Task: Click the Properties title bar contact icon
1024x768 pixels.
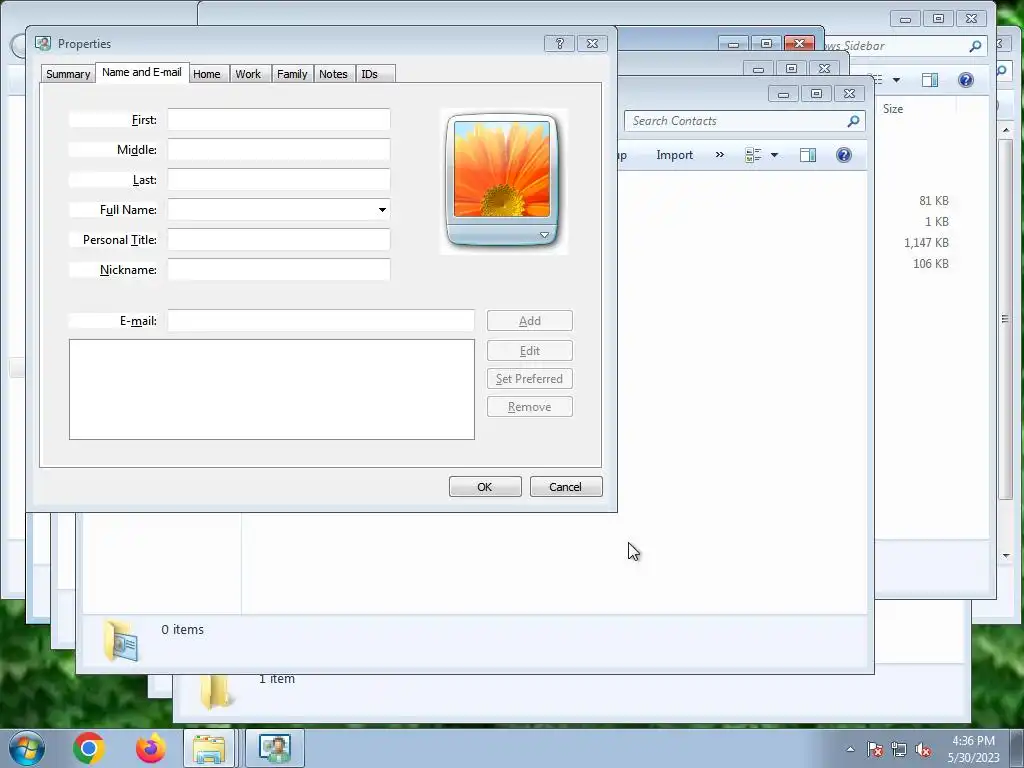Action: pyautogui.click(x=43, y=44)
